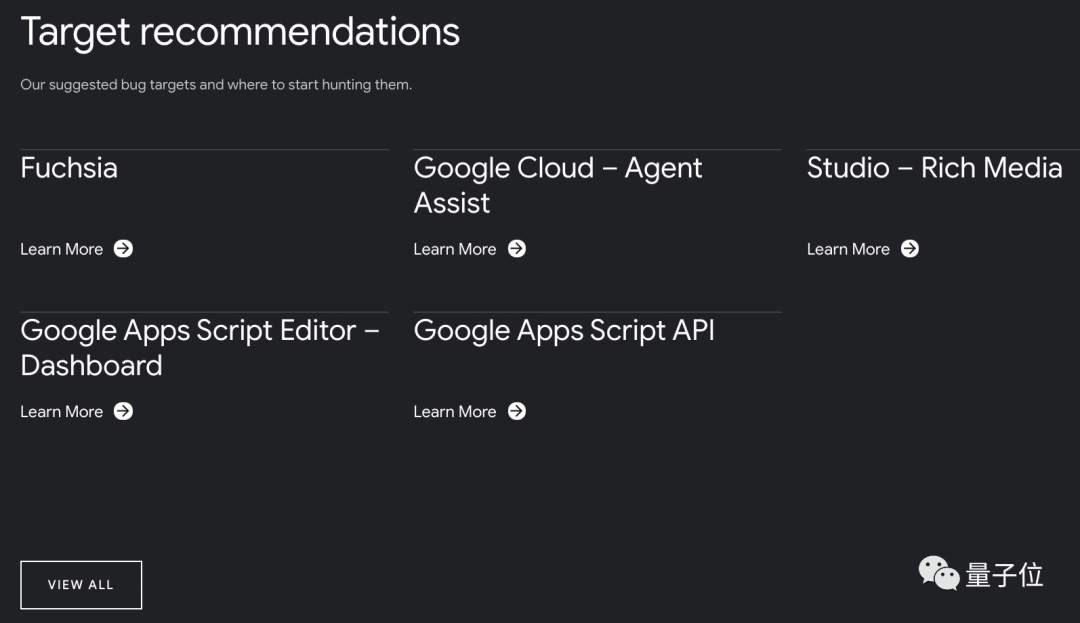Image resolution: width=1080 pixels, height=623 pixels.
Task: Open the Fuchsia target title
Action: [x=69, y=168]
